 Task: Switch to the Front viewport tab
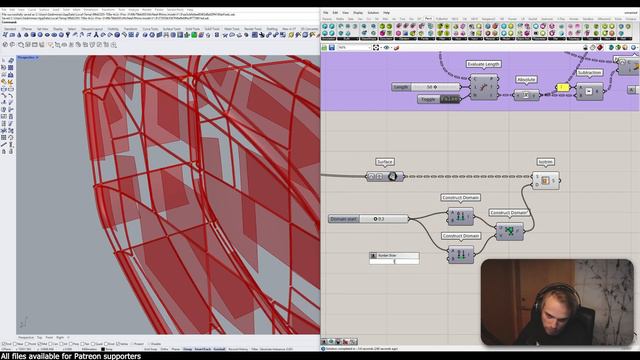(49, 338)
